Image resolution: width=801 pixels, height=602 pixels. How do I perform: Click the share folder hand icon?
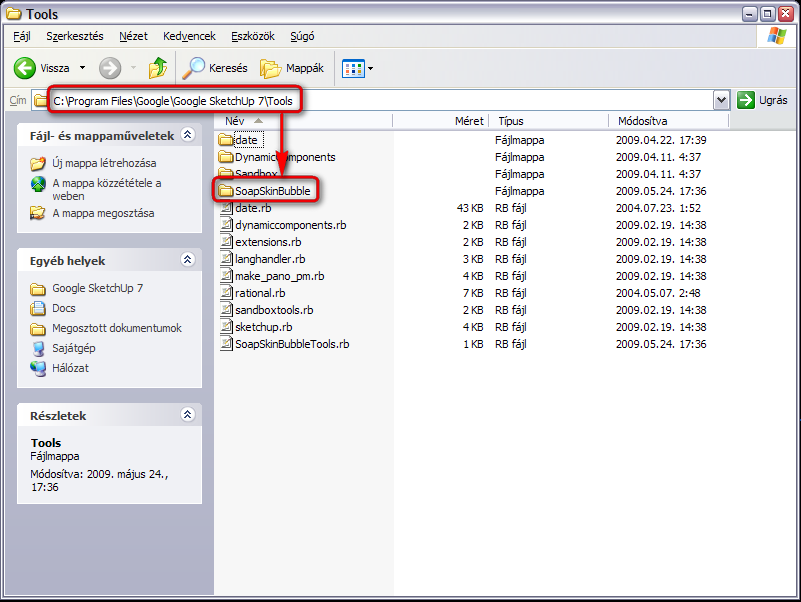click(38, 213)
